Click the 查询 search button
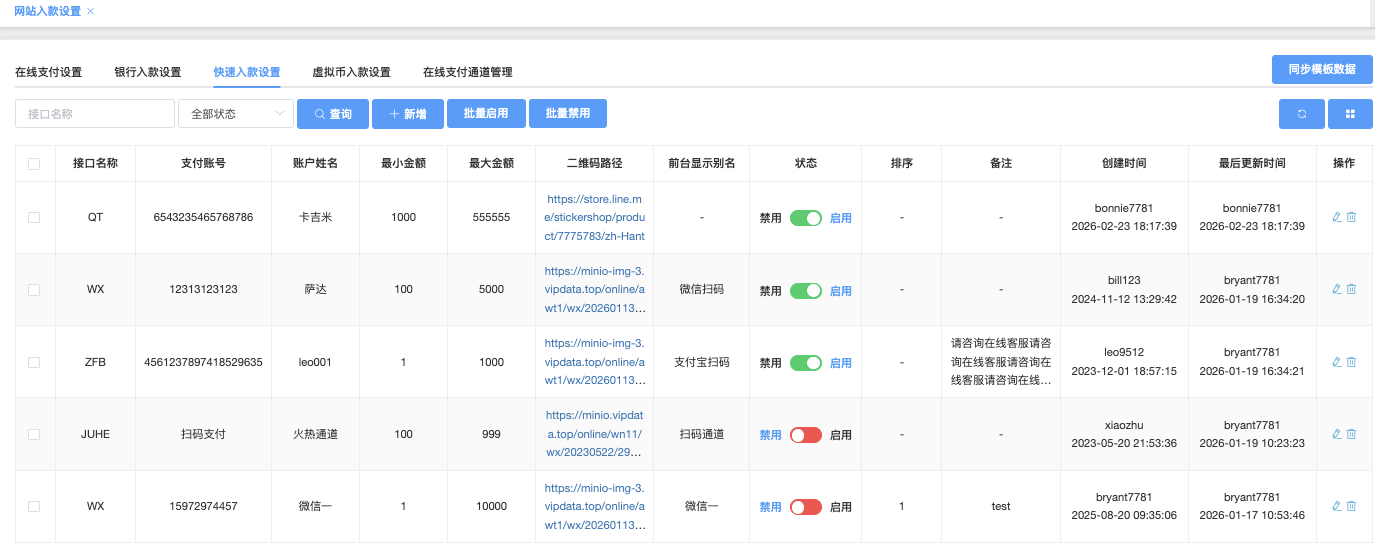The image size is (1375, 546). coord(333,114)
